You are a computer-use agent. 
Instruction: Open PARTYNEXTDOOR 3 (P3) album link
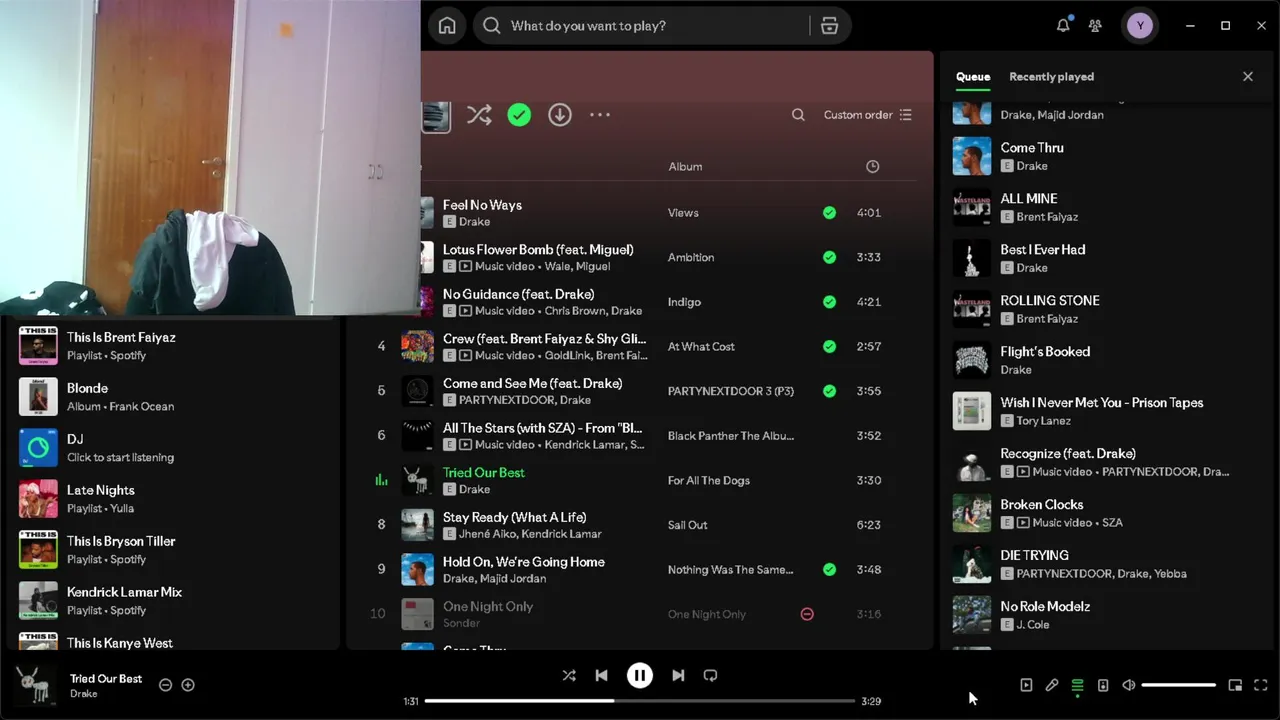pos(731,391)
